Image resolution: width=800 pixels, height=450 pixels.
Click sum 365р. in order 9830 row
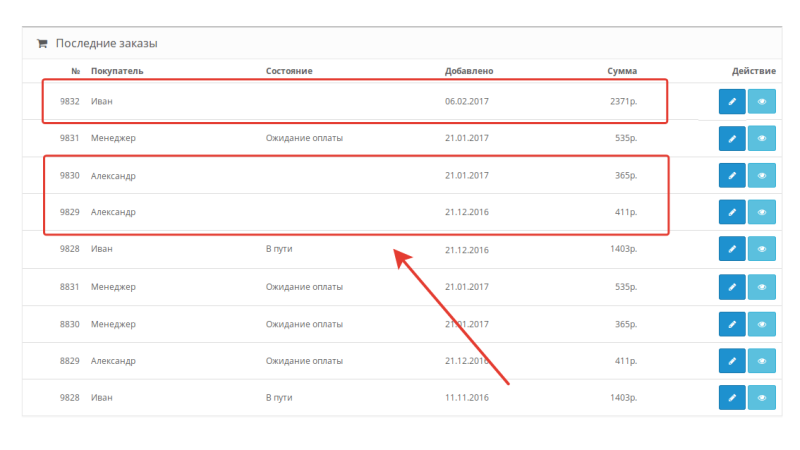(x=626, y=176)
